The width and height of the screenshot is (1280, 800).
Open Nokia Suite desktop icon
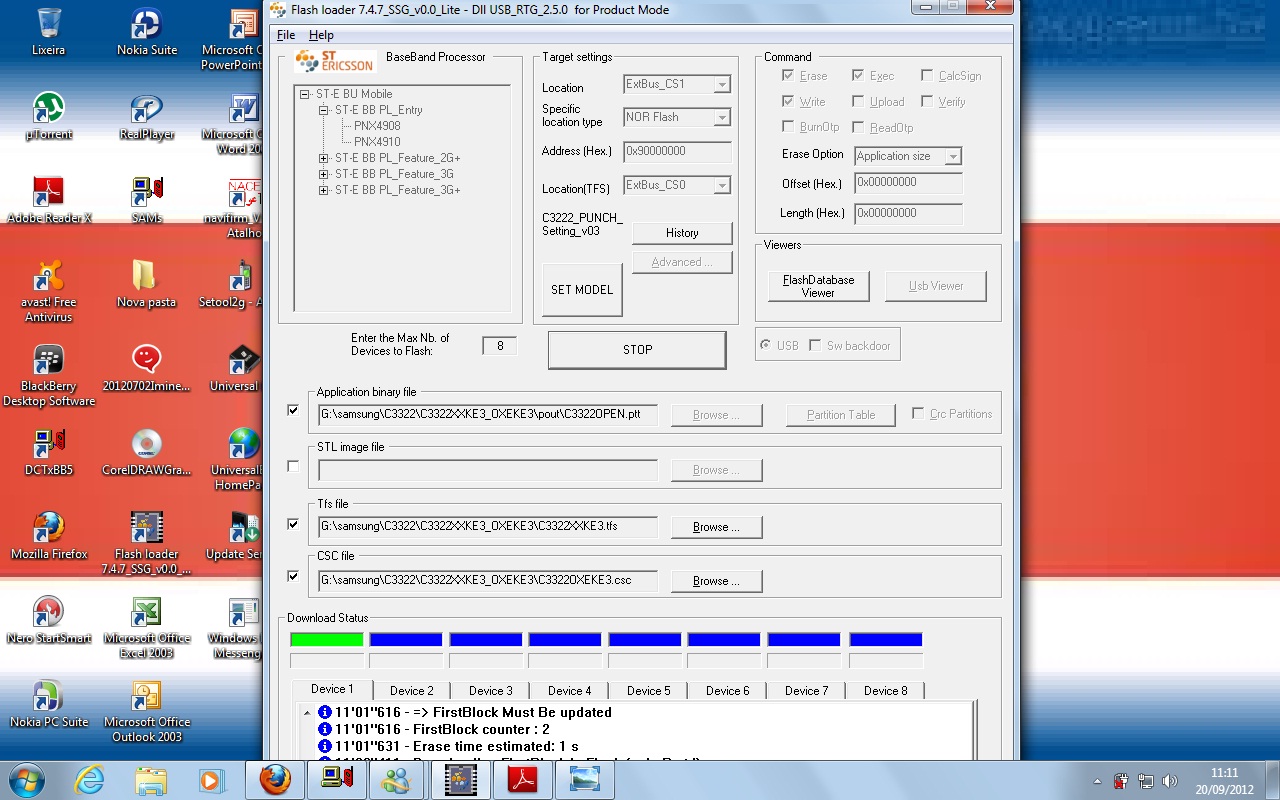[x=147, y=32]
